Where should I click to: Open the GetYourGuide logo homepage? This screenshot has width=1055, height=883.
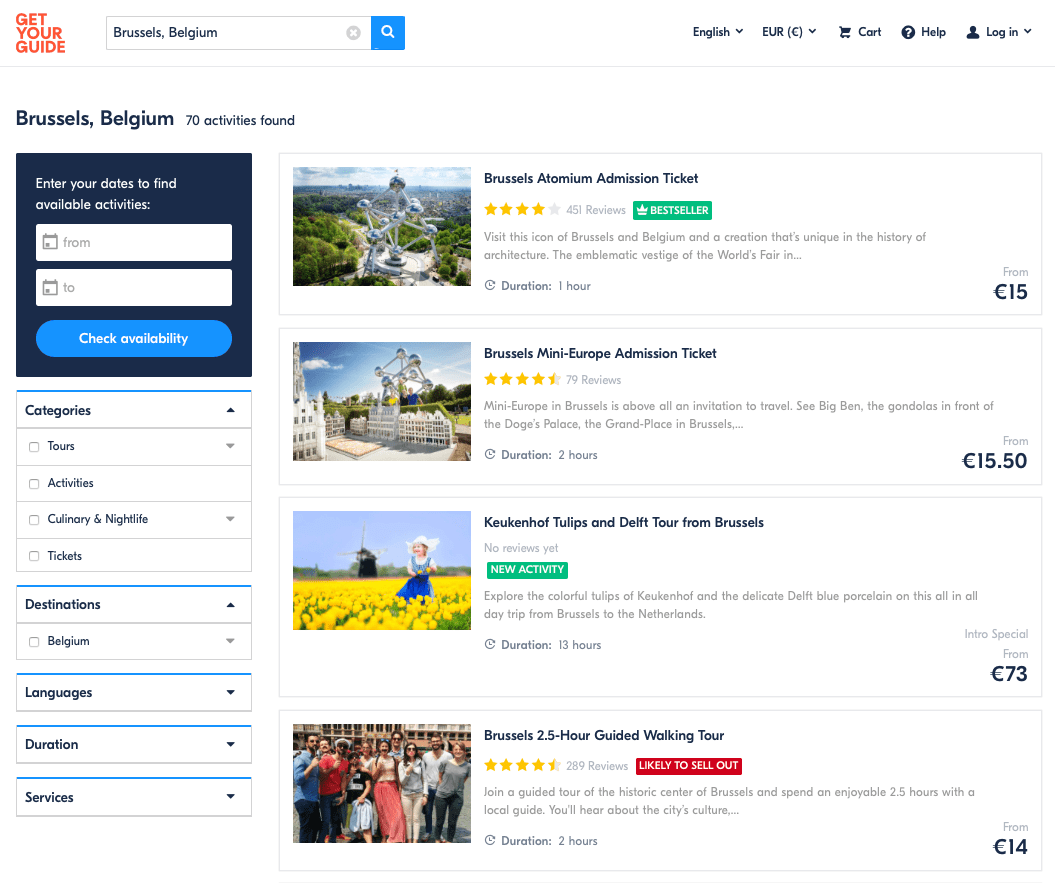[40, 33]
